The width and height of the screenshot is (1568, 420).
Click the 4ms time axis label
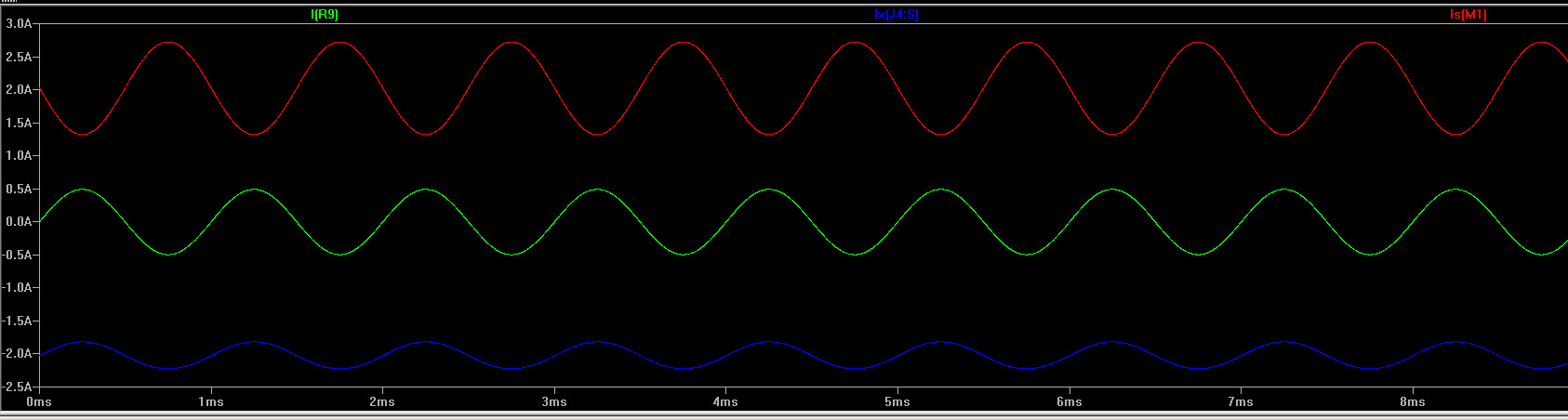click(x=725, y=401)
